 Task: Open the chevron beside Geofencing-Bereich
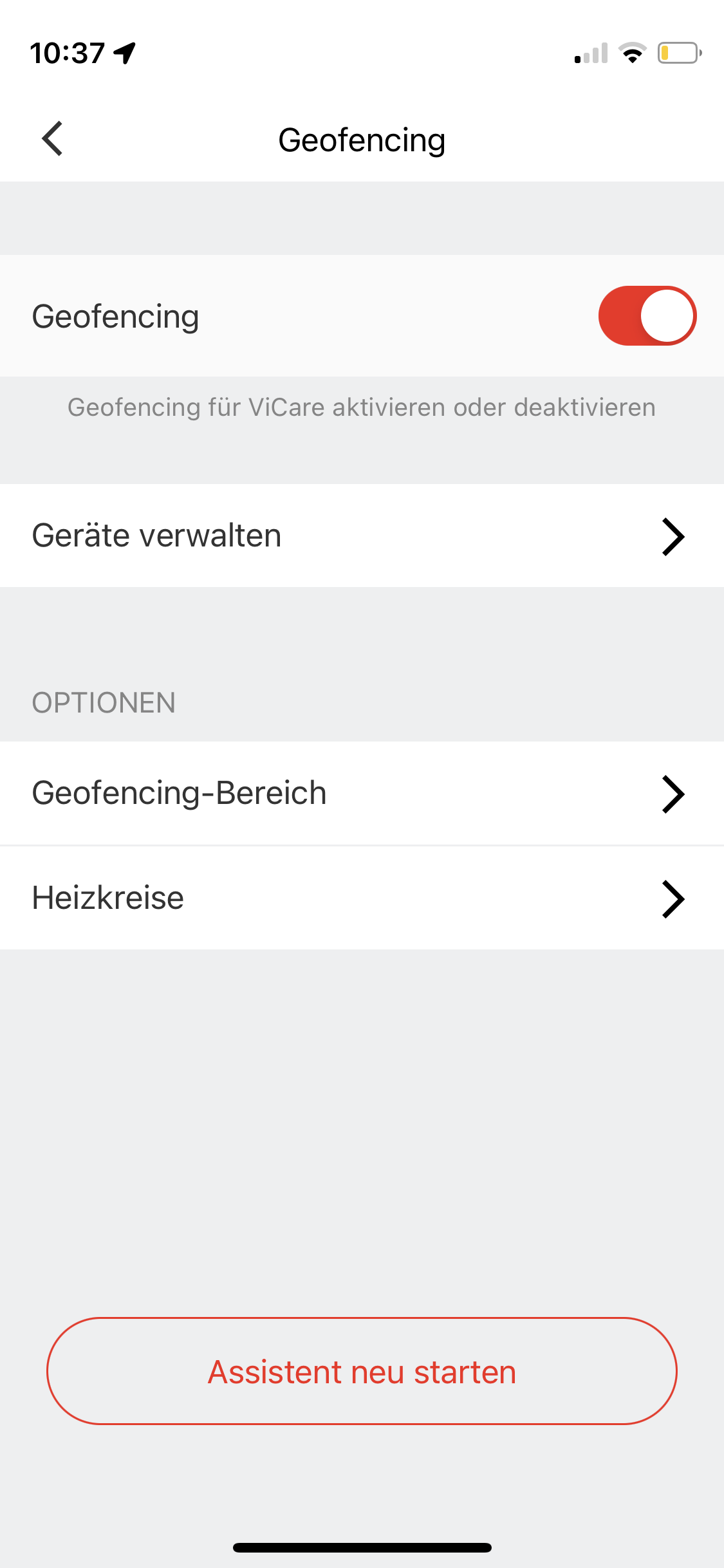pyautogui.click(x=673, y=794)
